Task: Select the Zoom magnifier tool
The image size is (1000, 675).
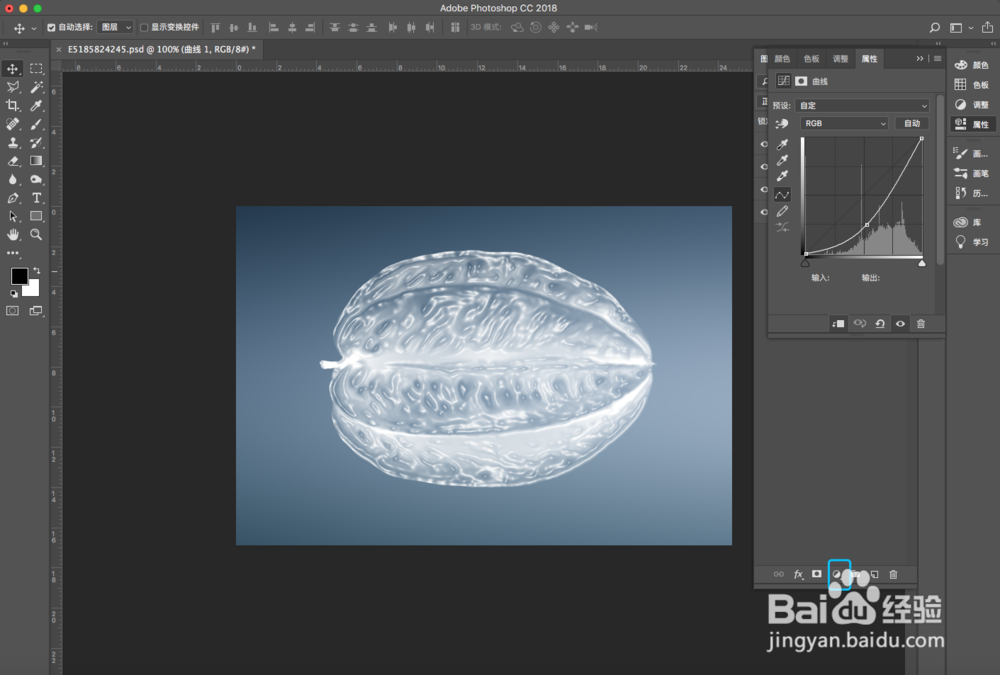Action: pyautogui.click(x=36, y=235)
